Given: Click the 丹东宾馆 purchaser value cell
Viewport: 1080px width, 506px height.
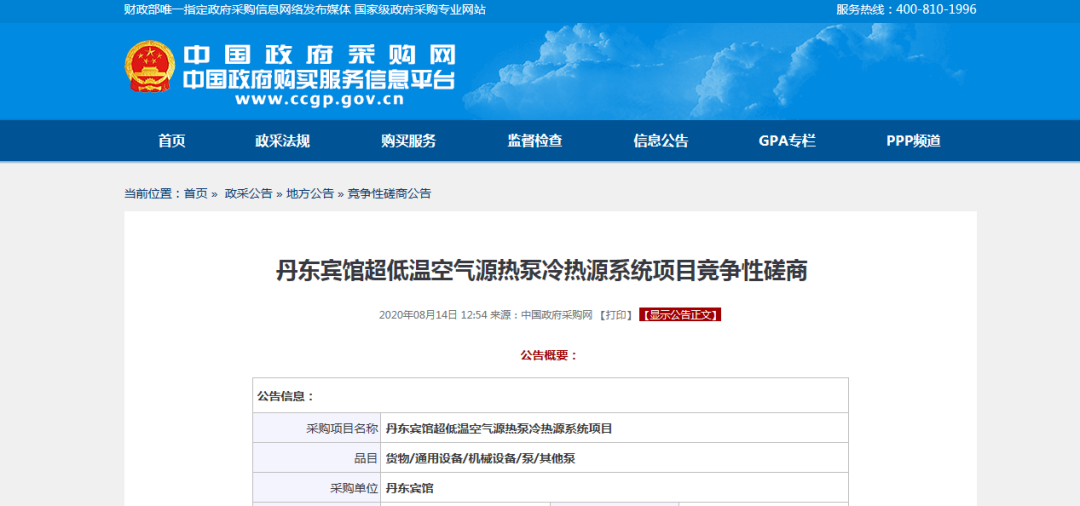Looking at the screenshot, I should (614, 488).
